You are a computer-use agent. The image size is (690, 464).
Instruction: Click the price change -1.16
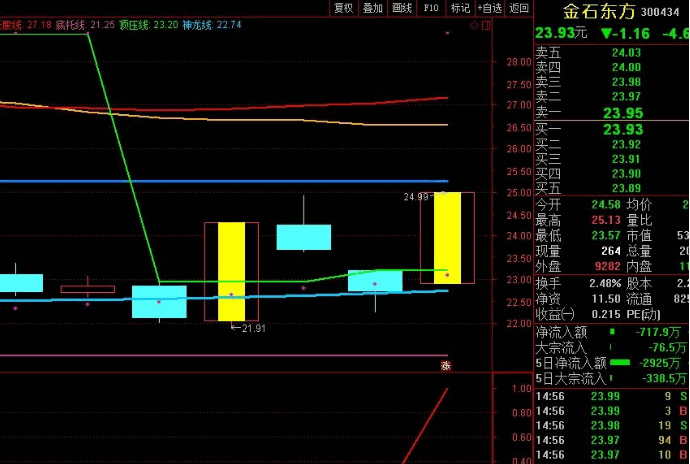(x=625, y=33)
